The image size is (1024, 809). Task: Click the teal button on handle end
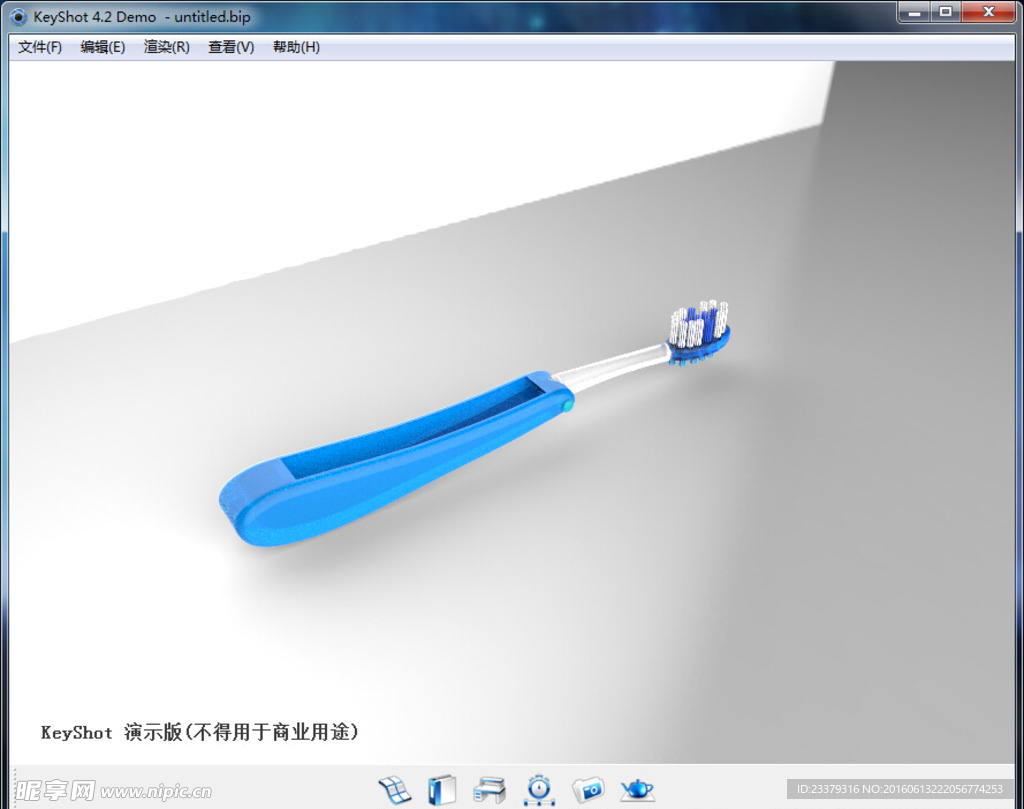coord(568,406)
